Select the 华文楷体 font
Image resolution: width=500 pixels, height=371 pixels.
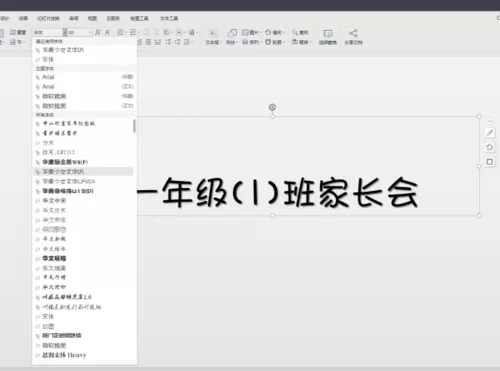coord(83,249)
